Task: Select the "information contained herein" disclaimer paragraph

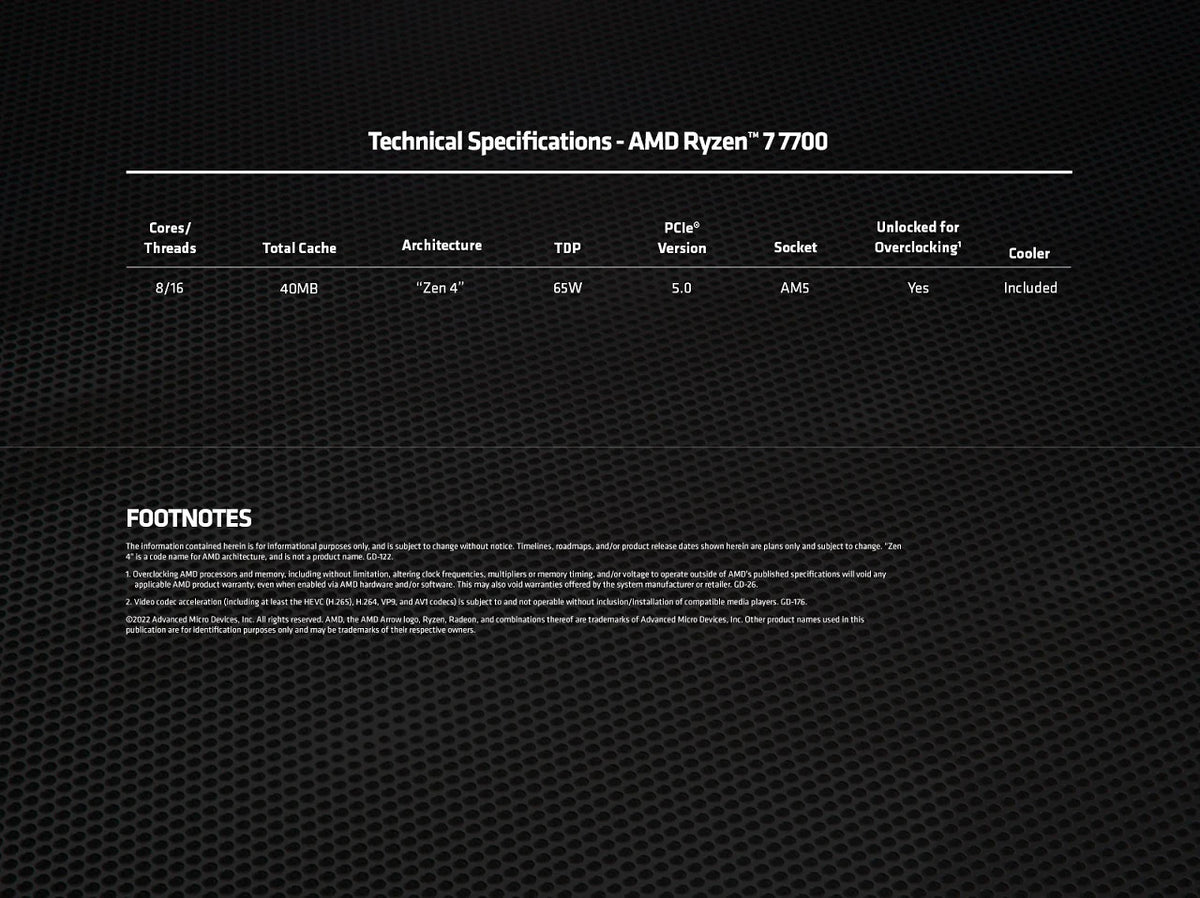Action: tap(514, 551)
